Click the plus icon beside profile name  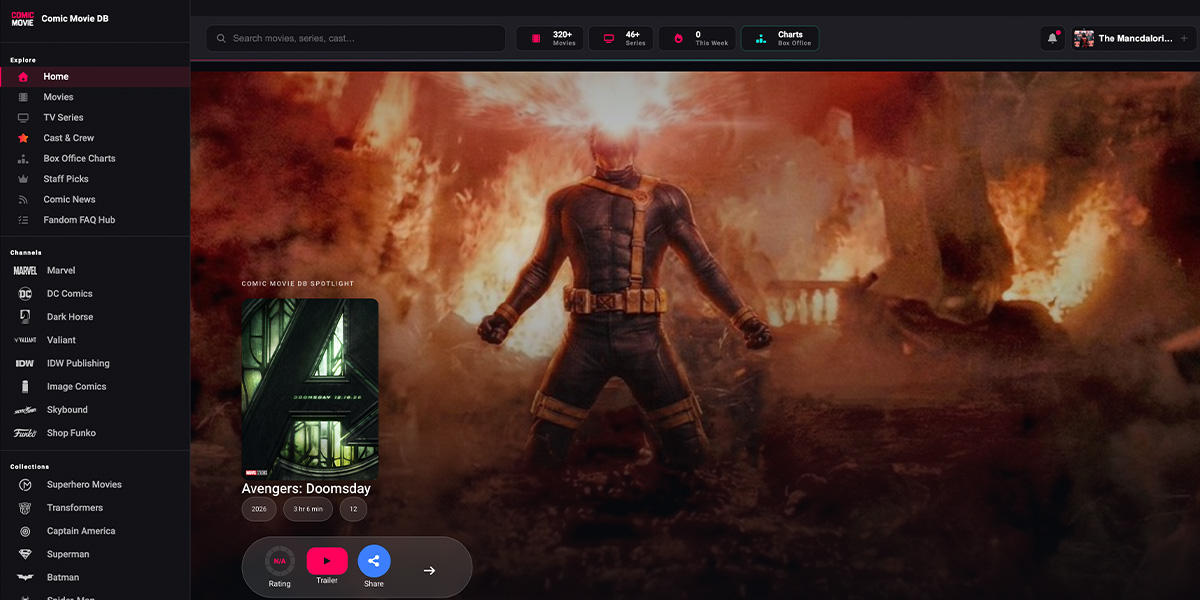1184,38
